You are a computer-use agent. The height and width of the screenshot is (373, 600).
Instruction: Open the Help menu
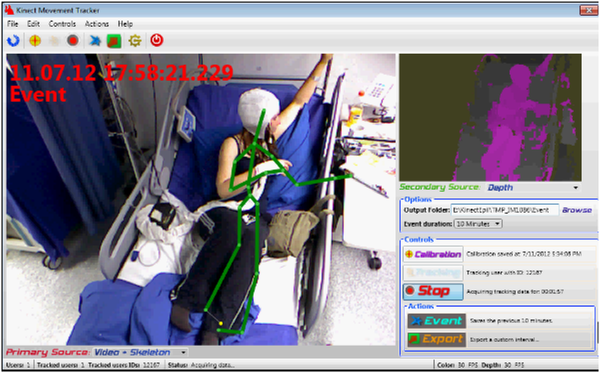pos(125,24)
